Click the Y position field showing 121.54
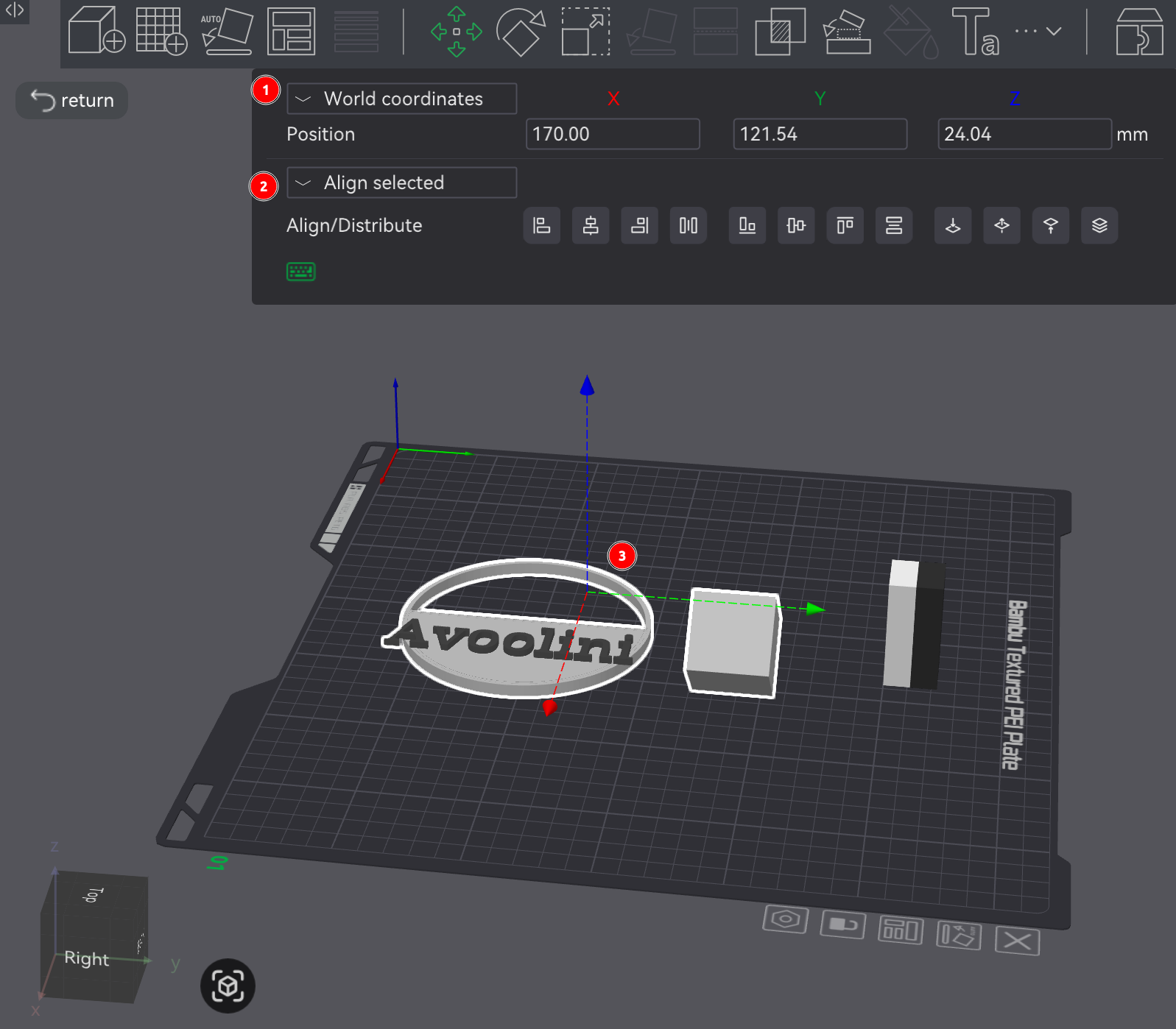 point(820,134)
